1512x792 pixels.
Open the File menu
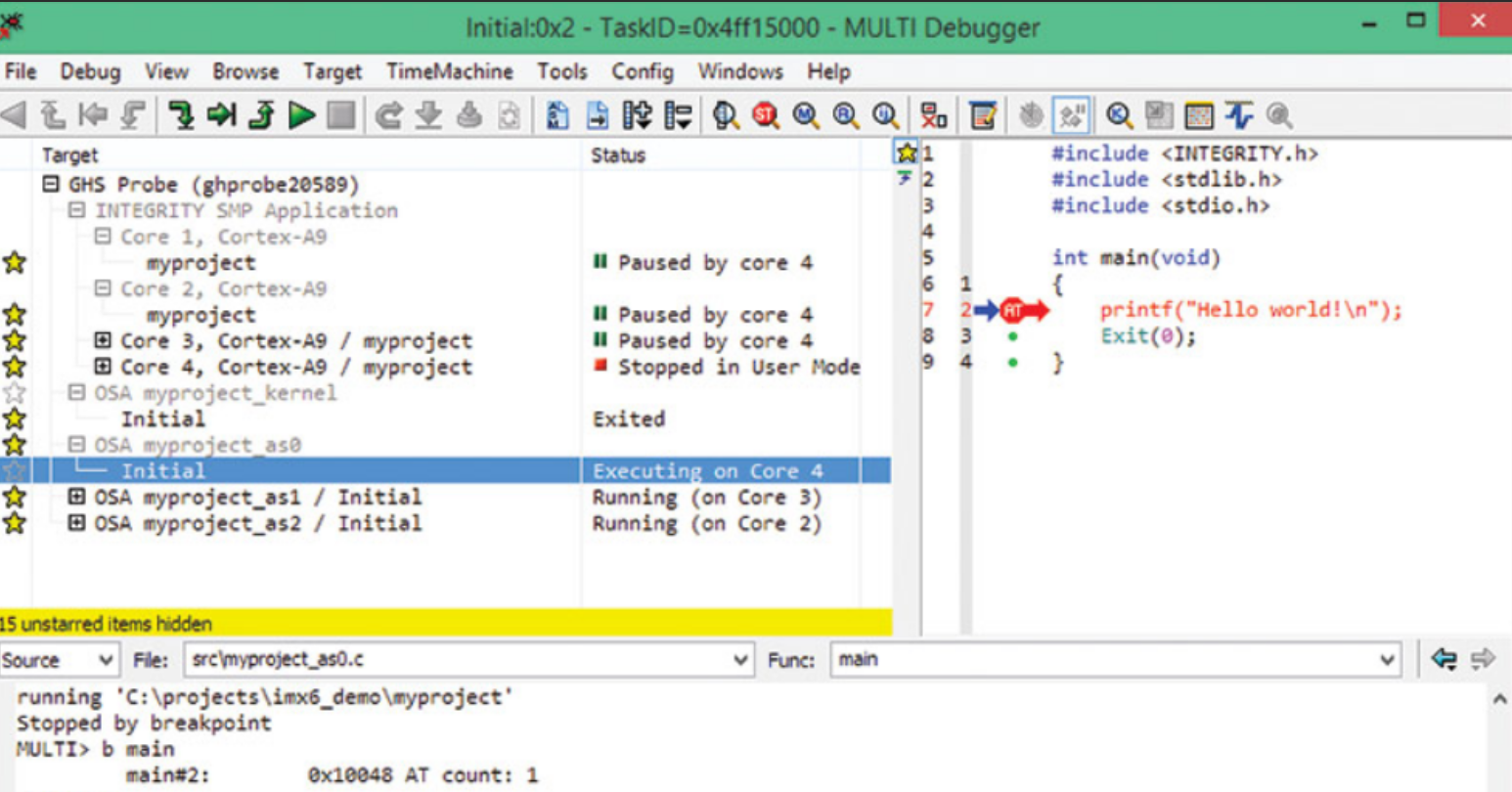(21, 71)
